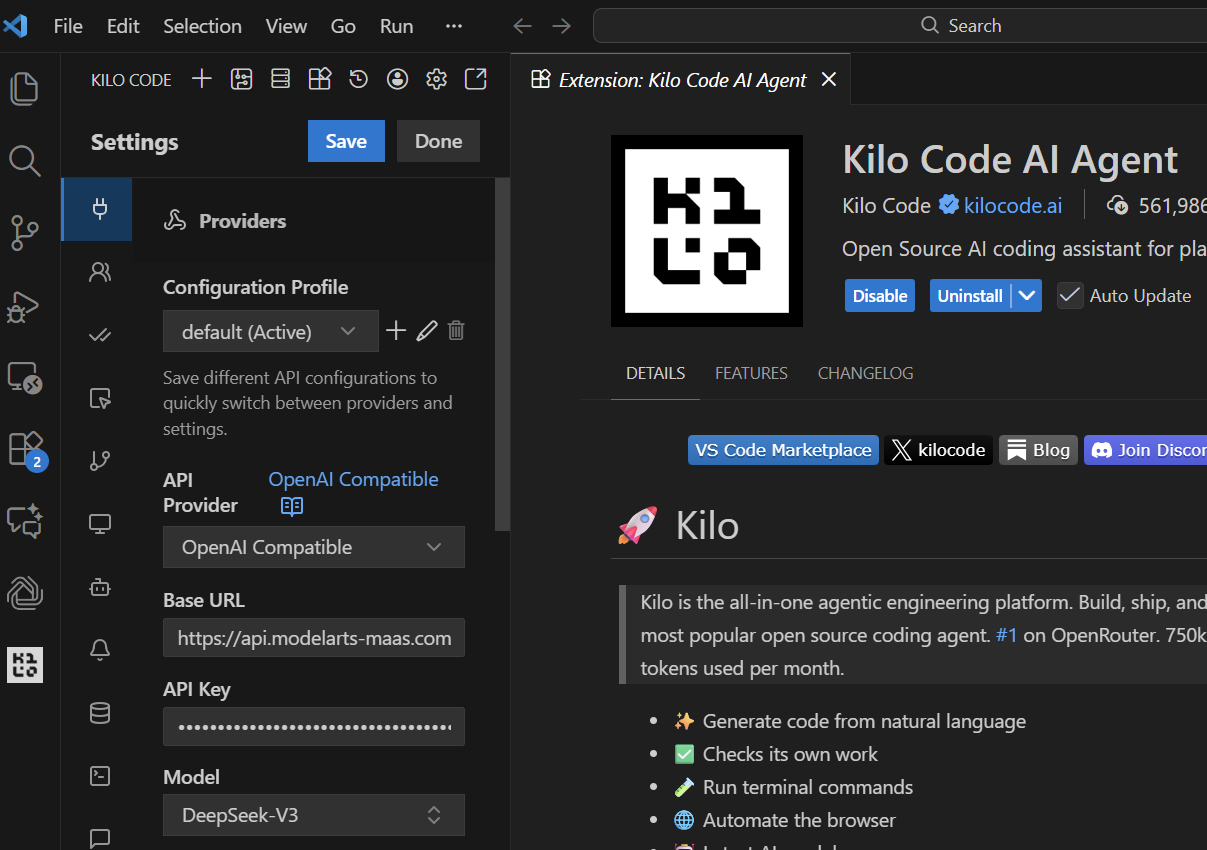This screenshot has width=1207, height=850.
Task: Click into the Base URL field
Action: 313,638
